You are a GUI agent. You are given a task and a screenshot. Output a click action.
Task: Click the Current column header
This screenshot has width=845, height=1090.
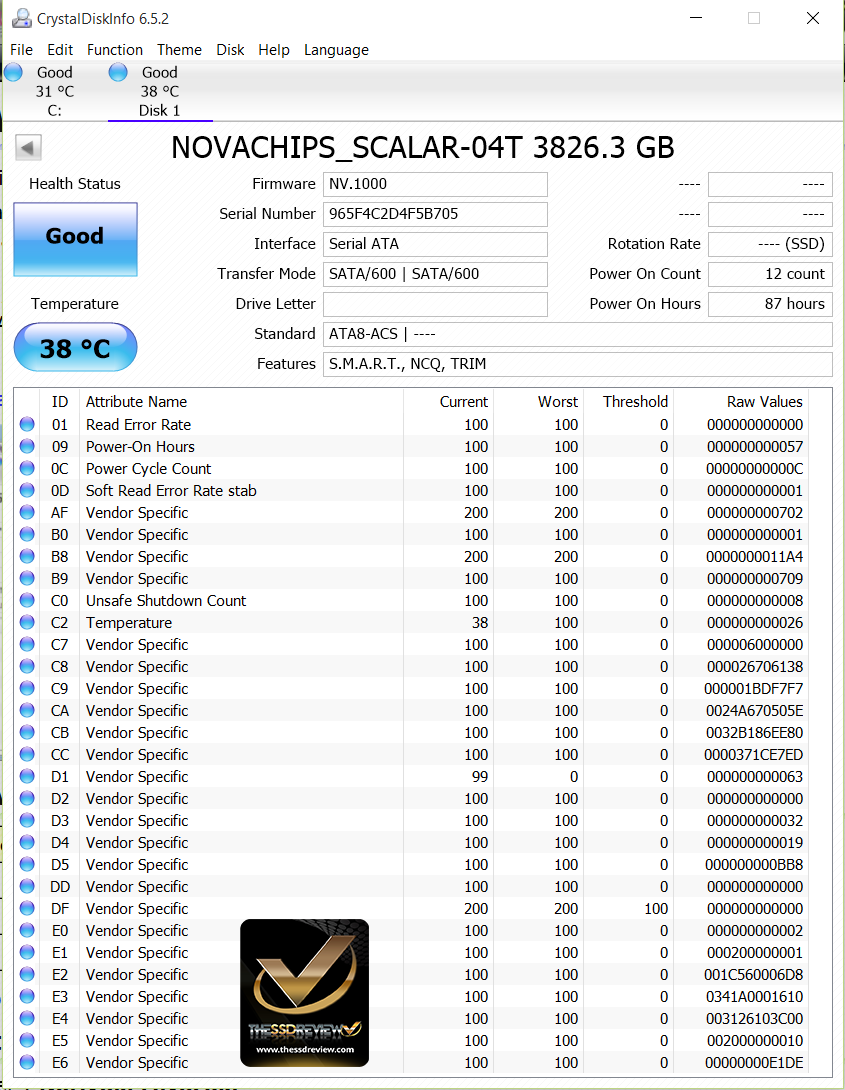pos(463,402)
